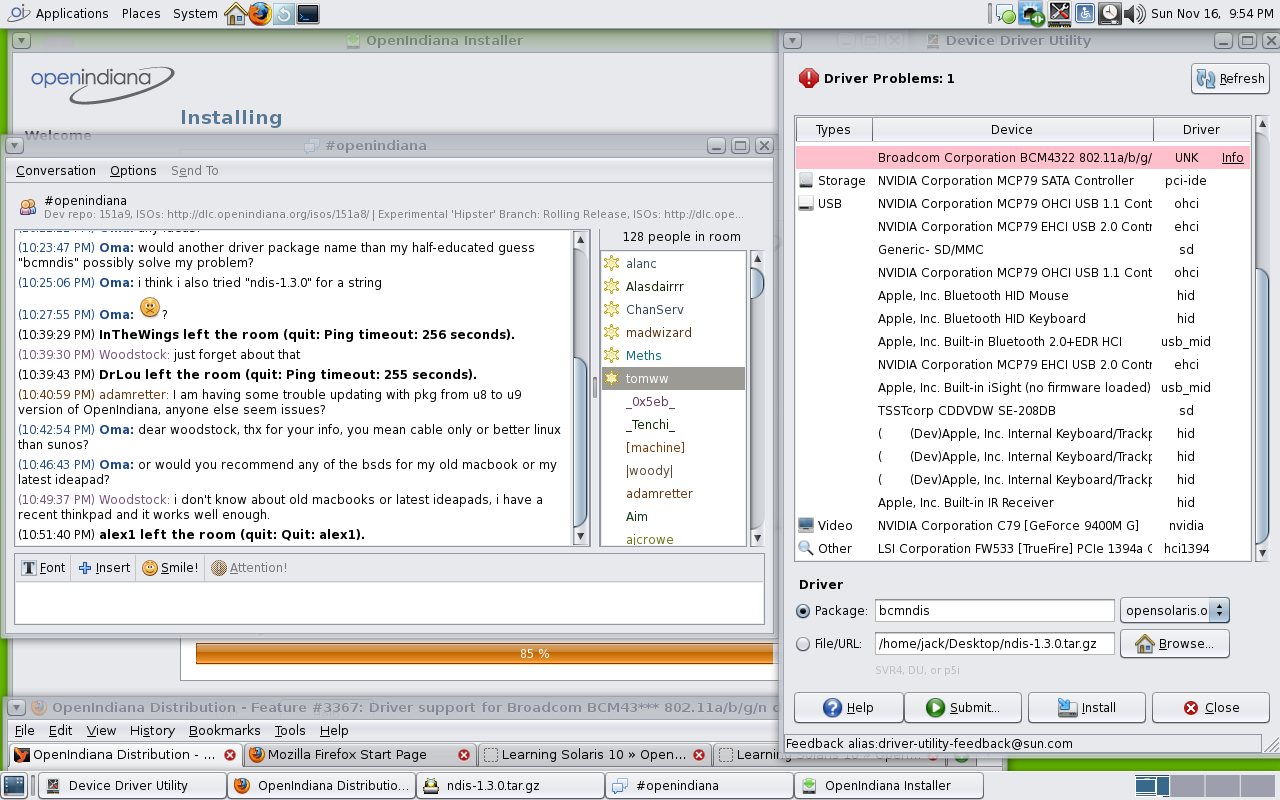Open the chat status tray icon
Viewport: 1280px width, 800px height.
1006,14
